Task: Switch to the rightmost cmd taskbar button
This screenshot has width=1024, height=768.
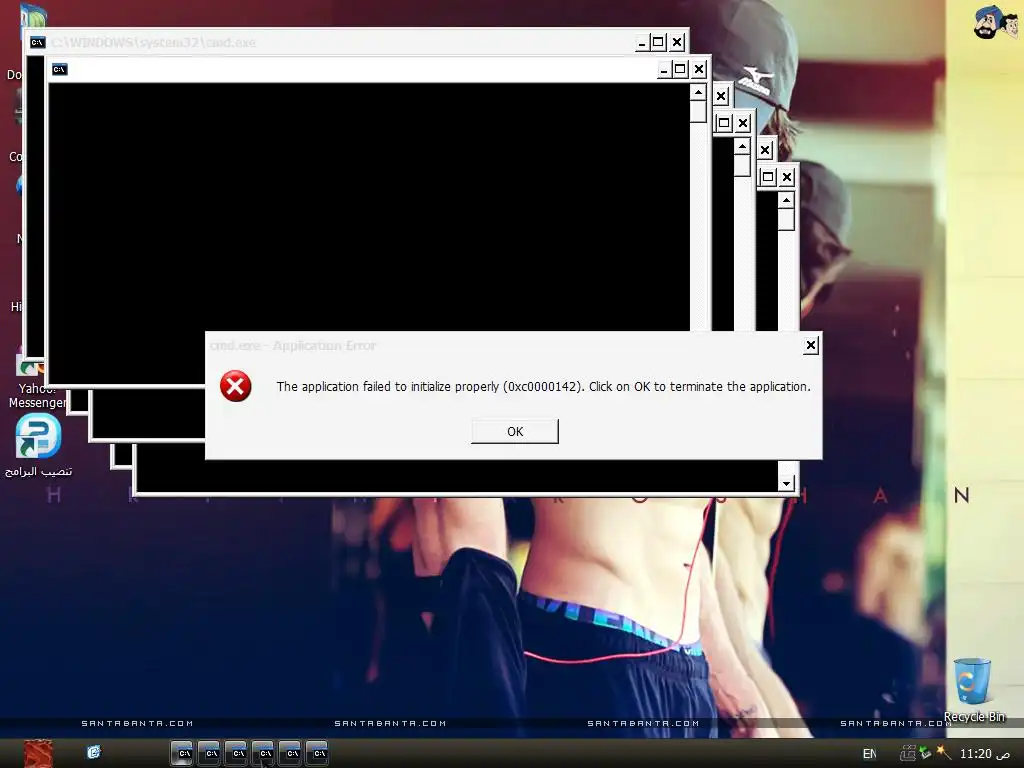Action: [317, 754]
